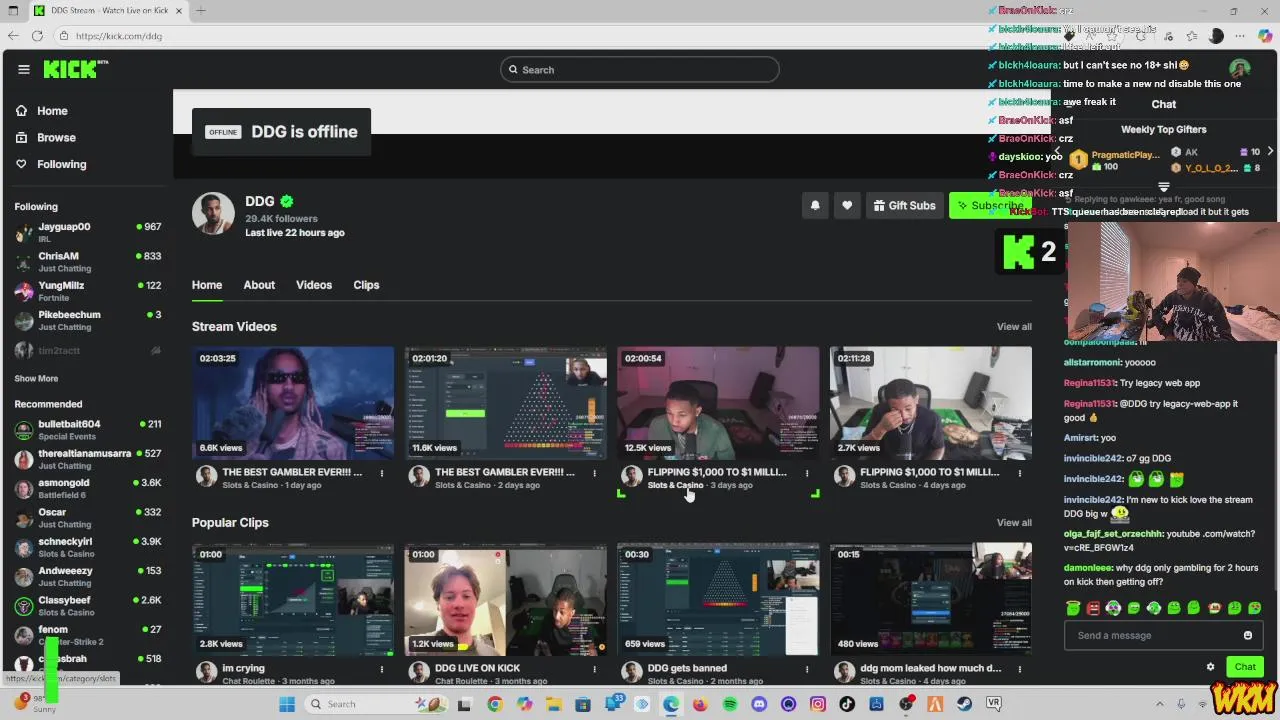Open three-dot menu on 02:03:25 video
Viewport: 1280px width, 720px height.
[382, 473]
